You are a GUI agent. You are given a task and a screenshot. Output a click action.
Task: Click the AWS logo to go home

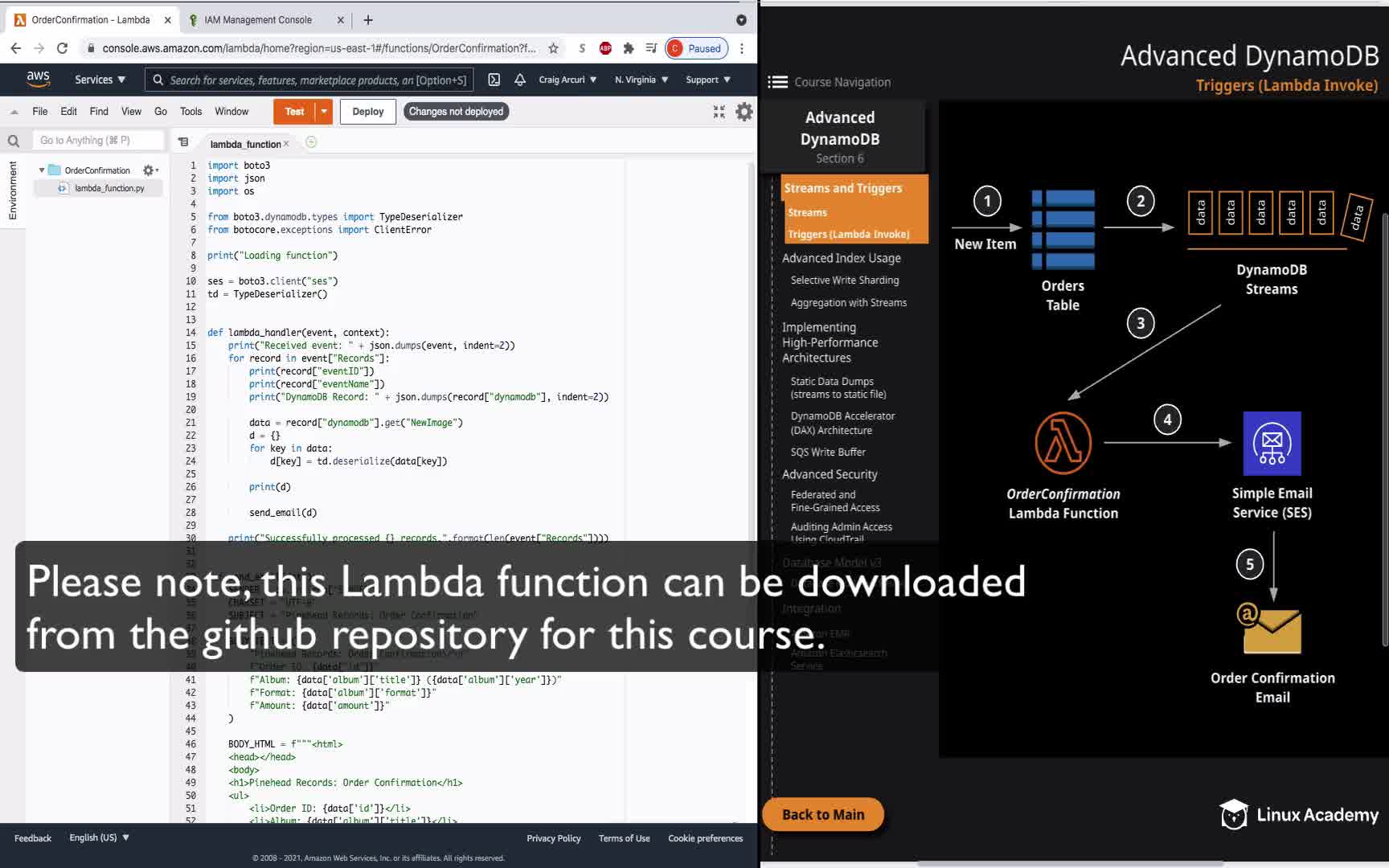38,79
